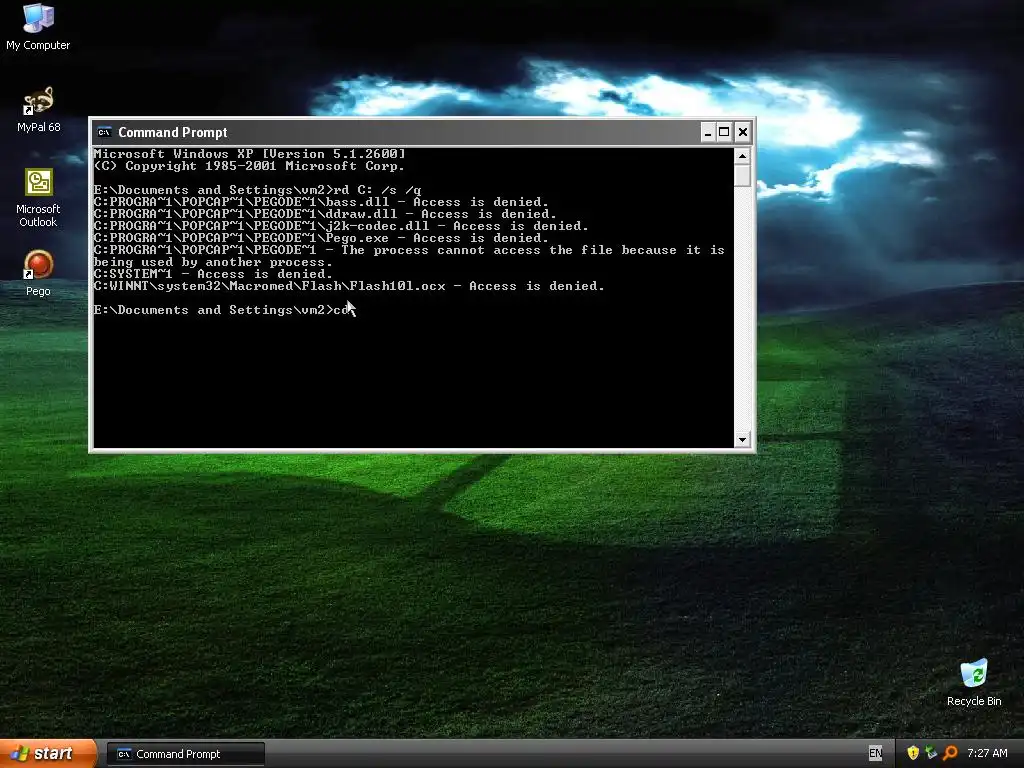Select the Recycle Bin icon
The width and height of the screenshot is (1024, 768).
point(974,682)
